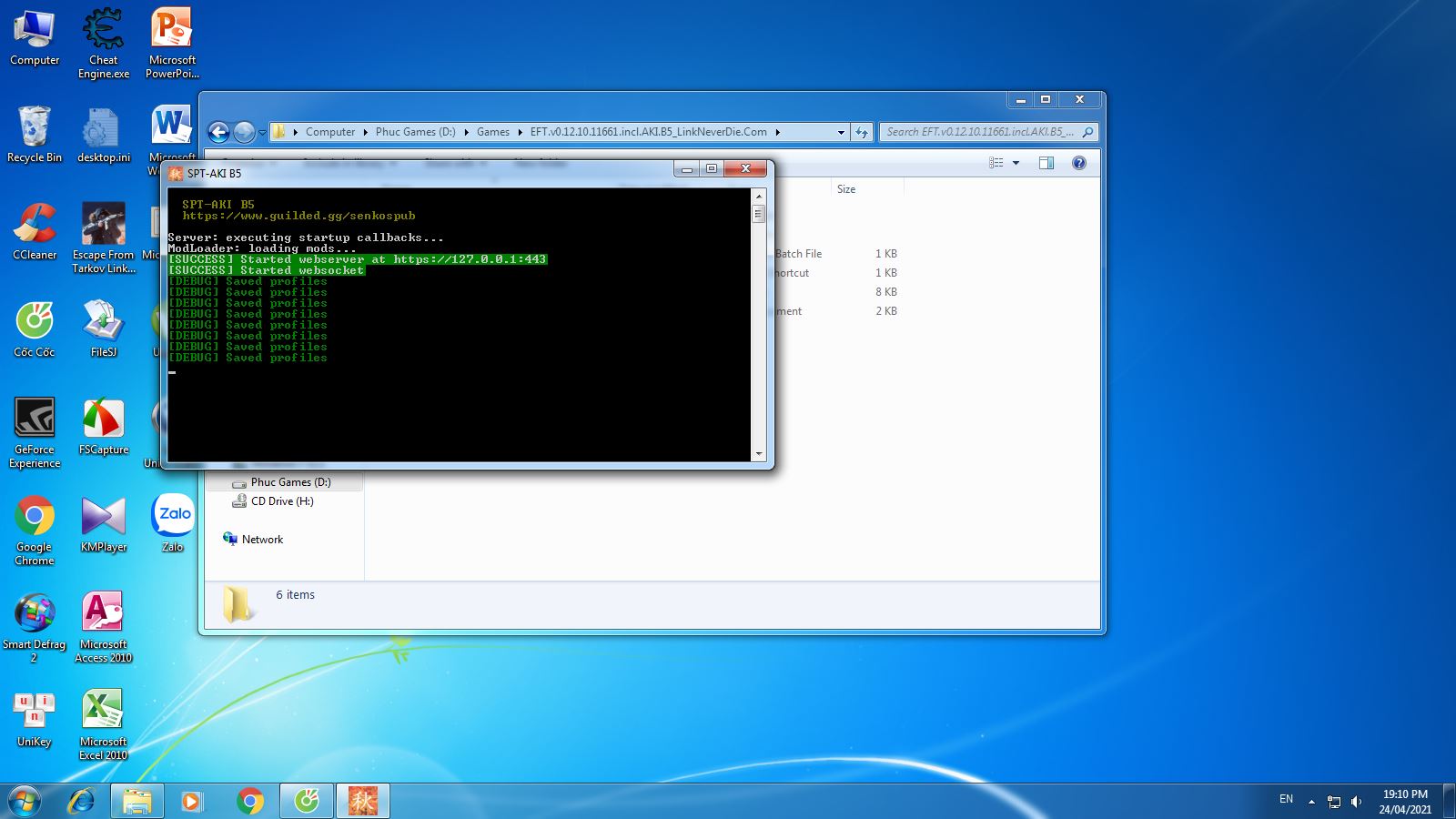Viewport: 1456px width, 819px height.
Task: Click Phuc Games (D:) breadcrumb segment
Action: (x=415, y=132)
